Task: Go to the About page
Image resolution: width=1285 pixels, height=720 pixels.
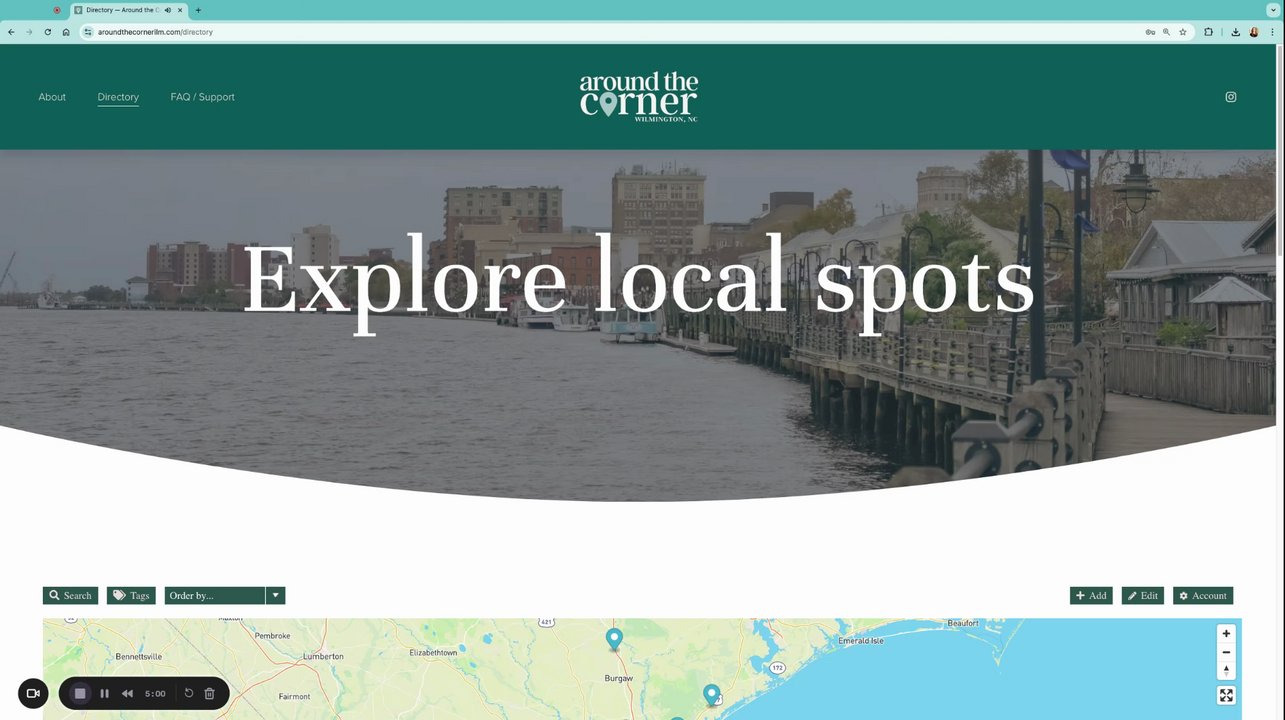Action: [x=52, y=97]
